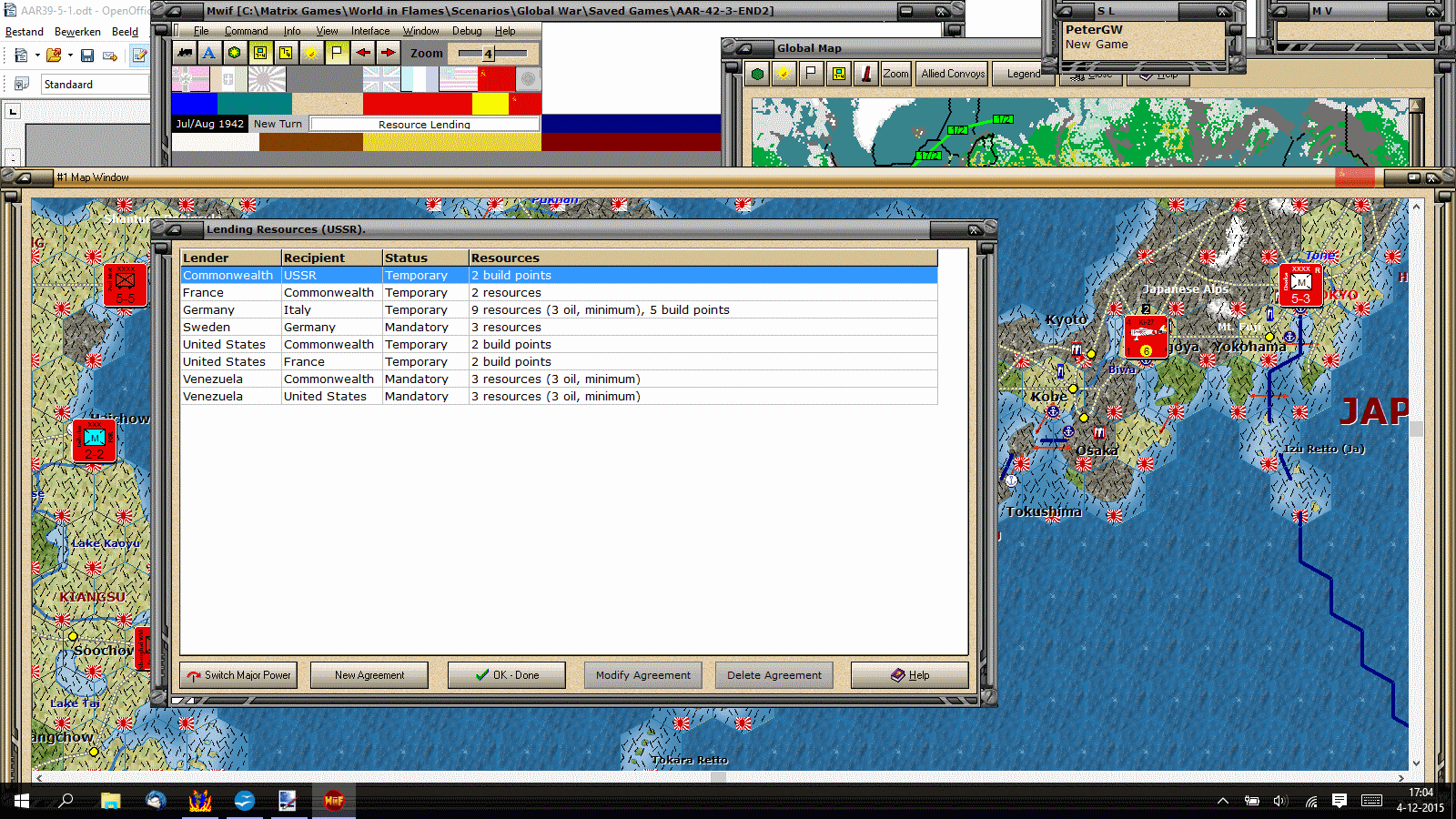Click the OpenOffice send document by email icon
1456x819 pixels.
(x=110, y=56)
